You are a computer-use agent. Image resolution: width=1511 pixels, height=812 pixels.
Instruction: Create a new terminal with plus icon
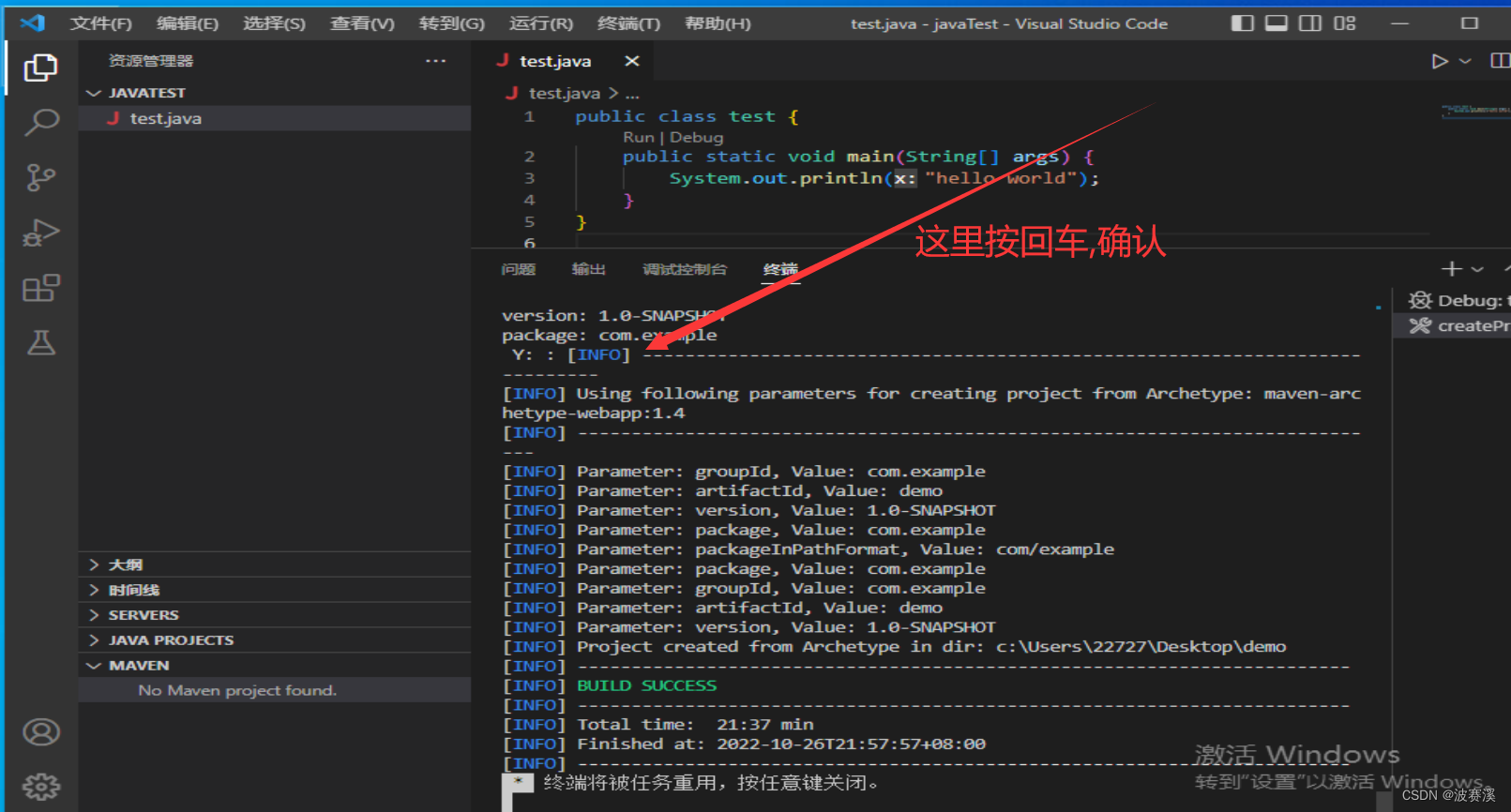pos(1451,269)
